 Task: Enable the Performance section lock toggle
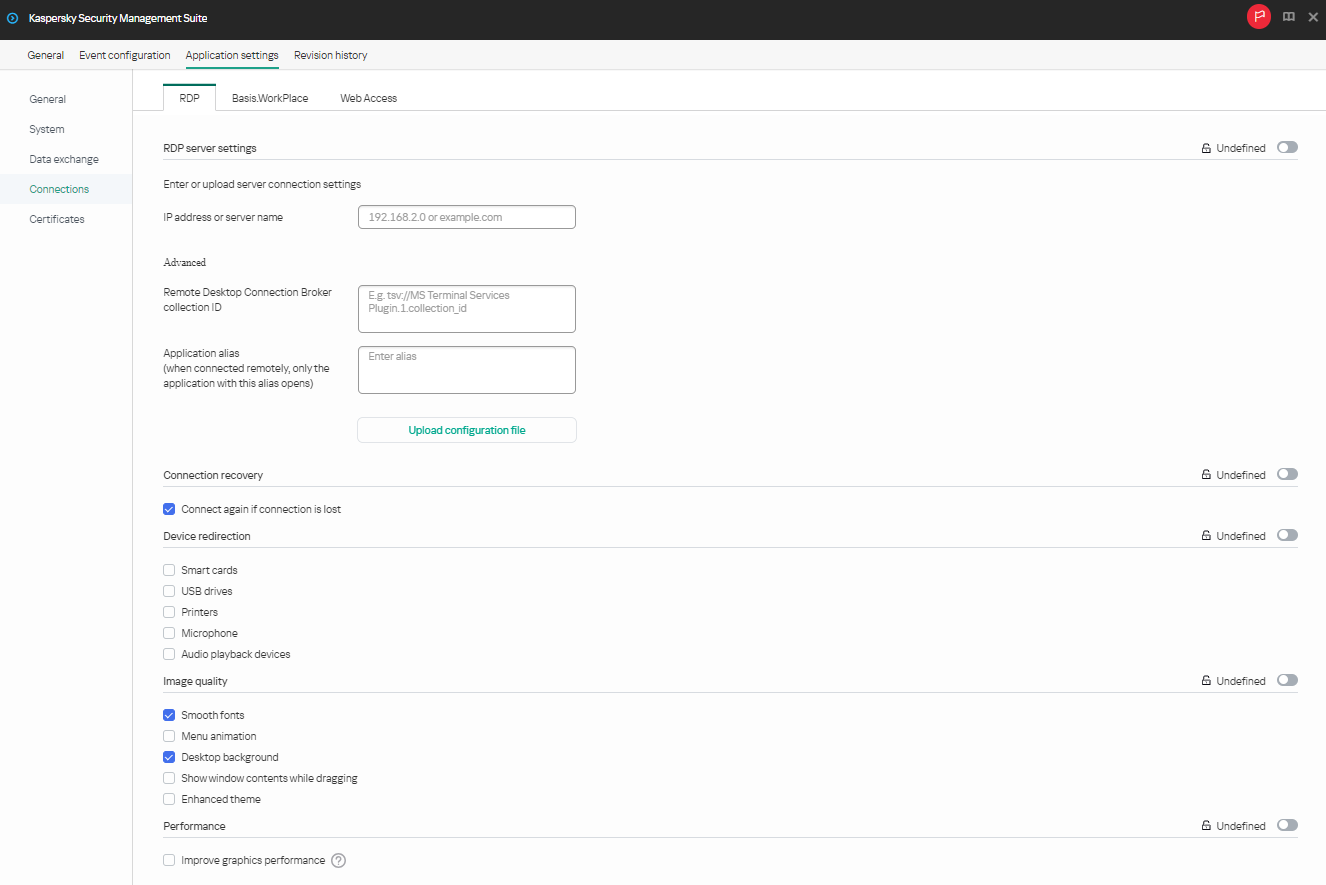(1287, 826)
